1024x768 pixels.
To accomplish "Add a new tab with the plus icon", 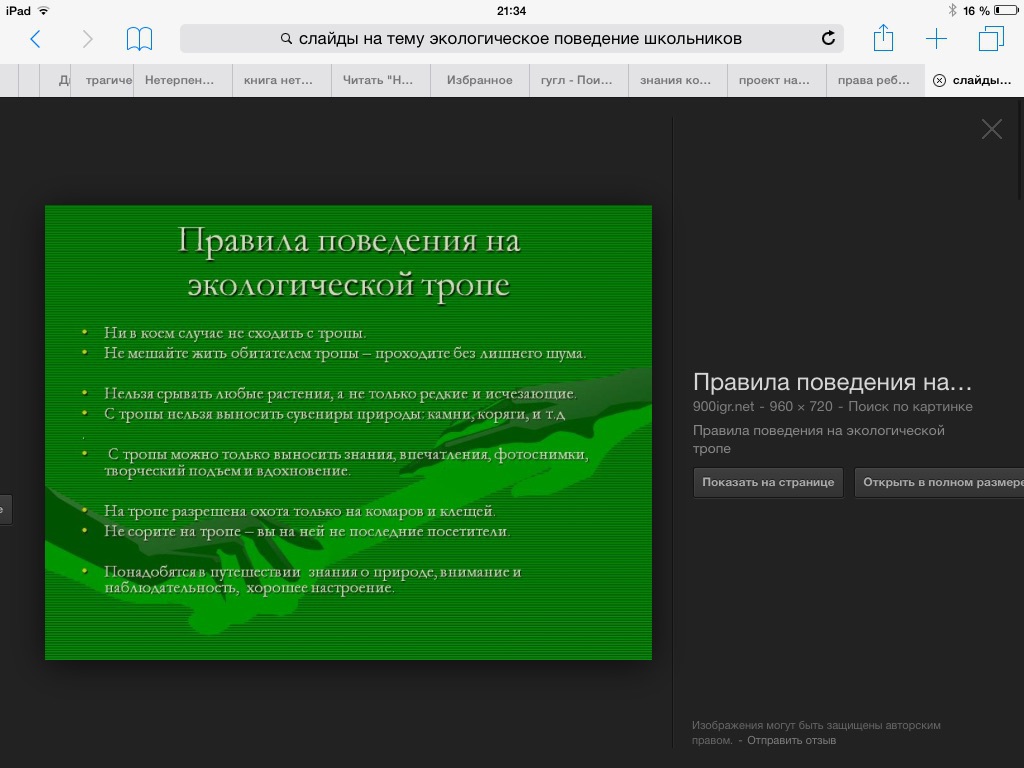I will [936, 39].
